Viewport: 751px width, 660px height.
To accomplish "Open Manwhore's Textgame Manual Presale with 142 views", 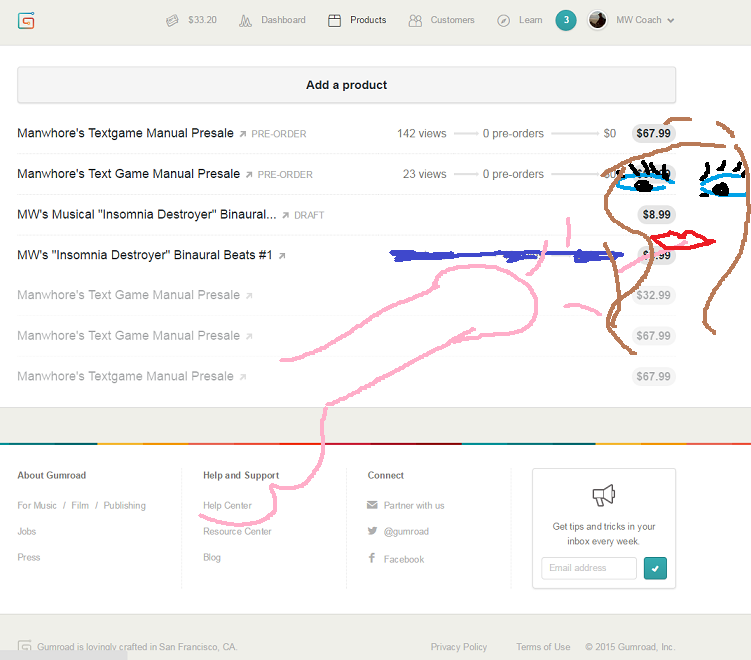I will pyautogui.click(x=125, y=133).
